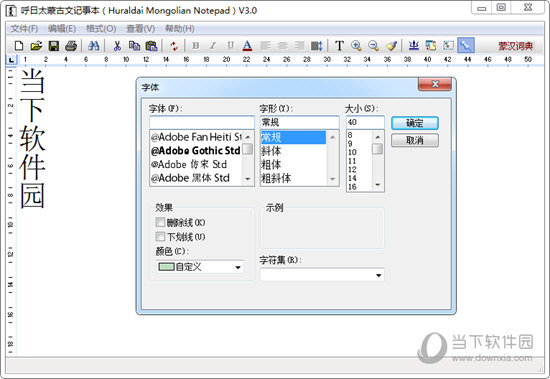
Task: Select the @Adobe Fan Heiti font entry
Action: pos(196,137)
